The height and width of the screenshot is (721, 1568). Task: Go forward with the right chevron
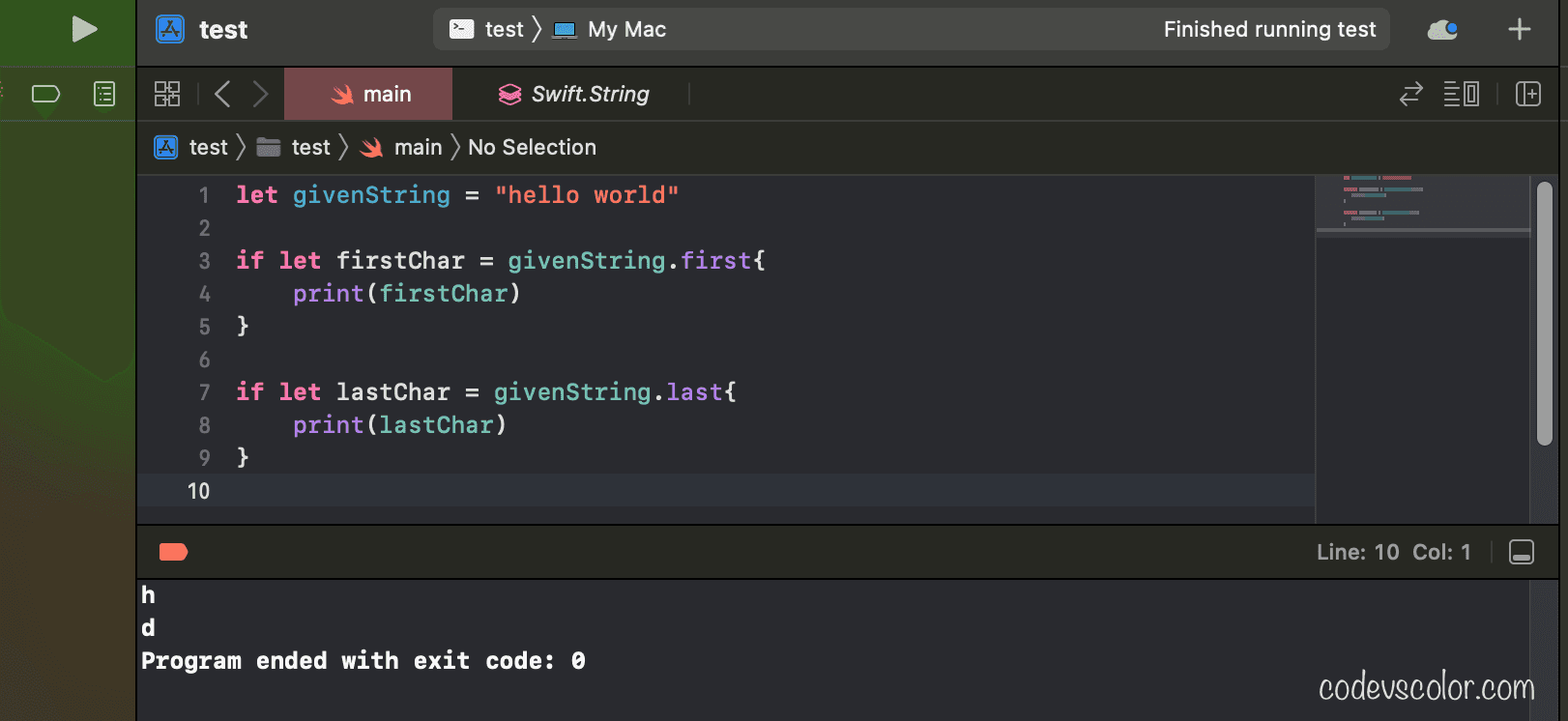(x=260, y=94)
